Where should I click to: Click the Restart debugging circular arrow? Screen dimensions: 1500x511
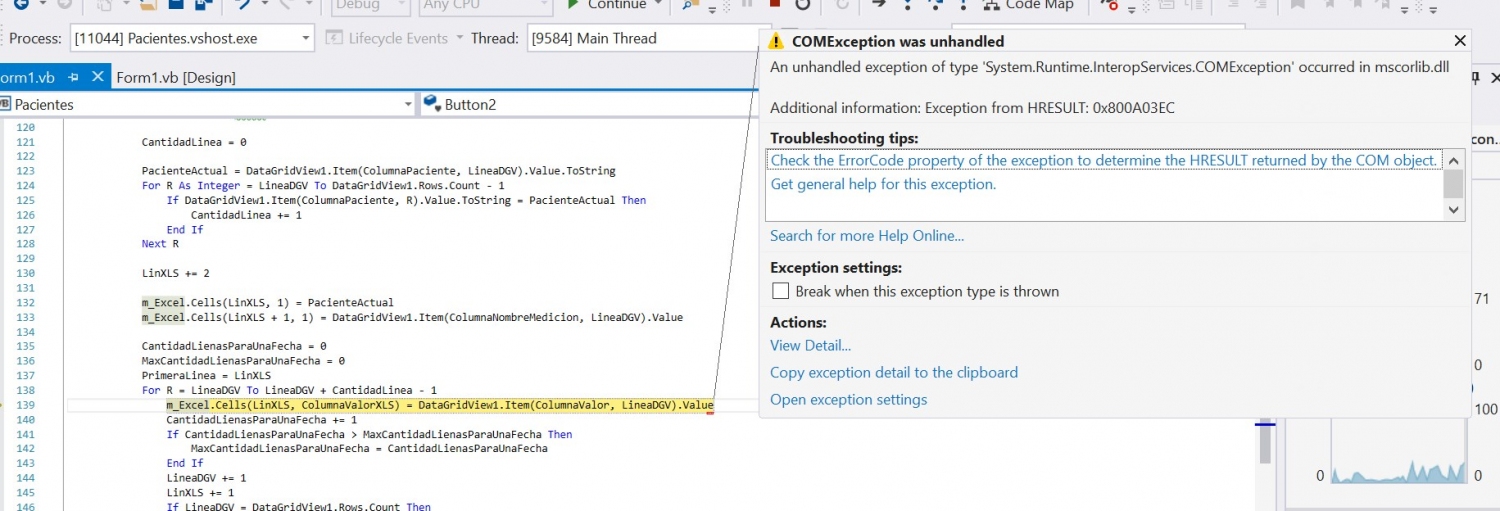point(802,5)
